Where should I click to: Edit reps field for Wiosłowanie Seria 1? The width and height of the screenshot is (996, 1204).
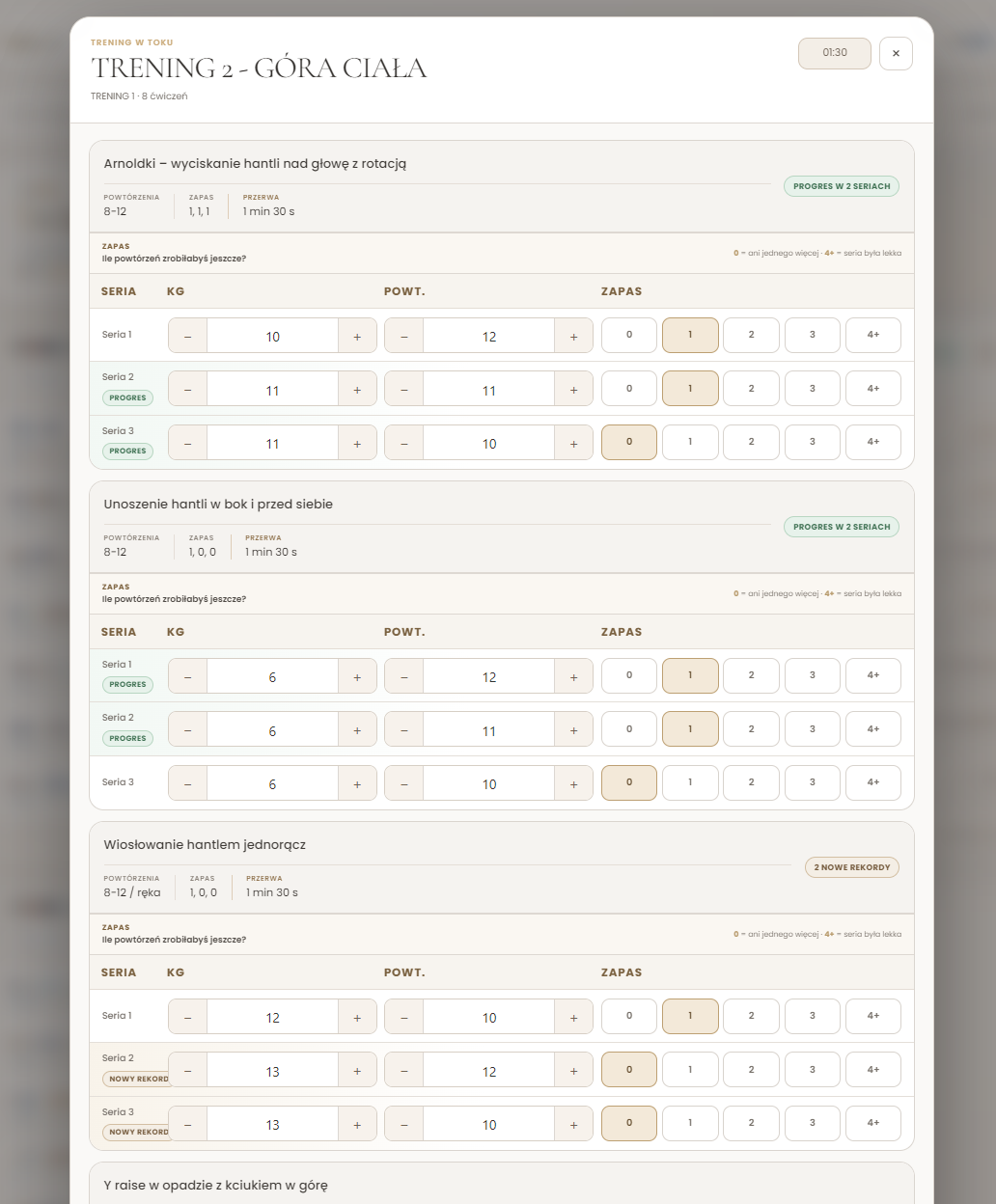[x=488, y=1017]
